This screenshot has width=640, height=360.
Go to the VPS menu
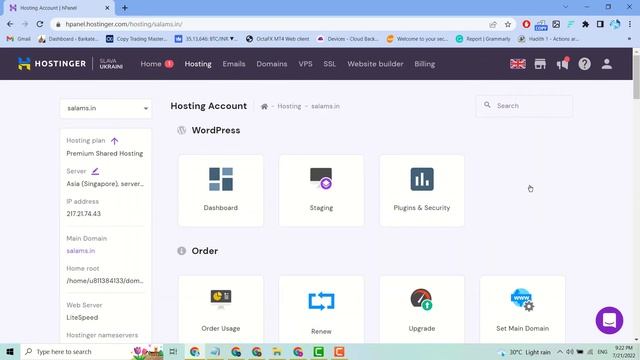click(x=305, y=64)
